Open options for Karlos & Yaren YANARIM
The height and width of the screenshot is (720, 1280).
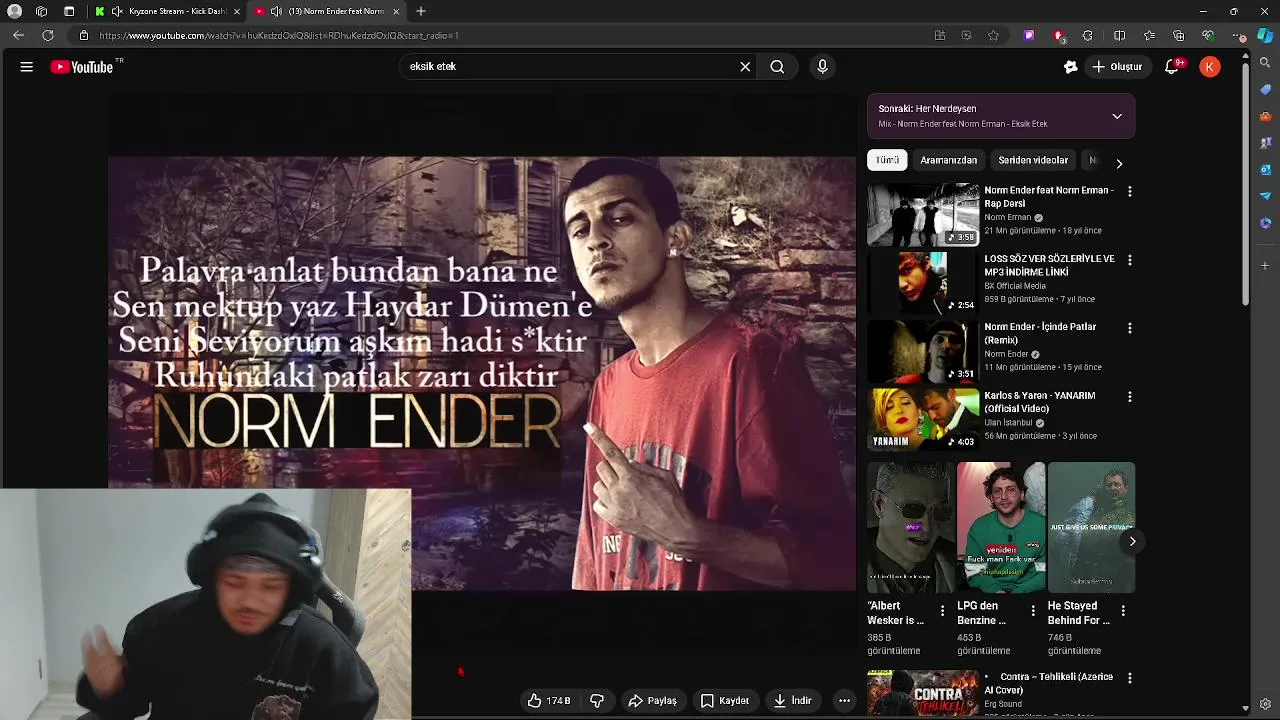1130,397
